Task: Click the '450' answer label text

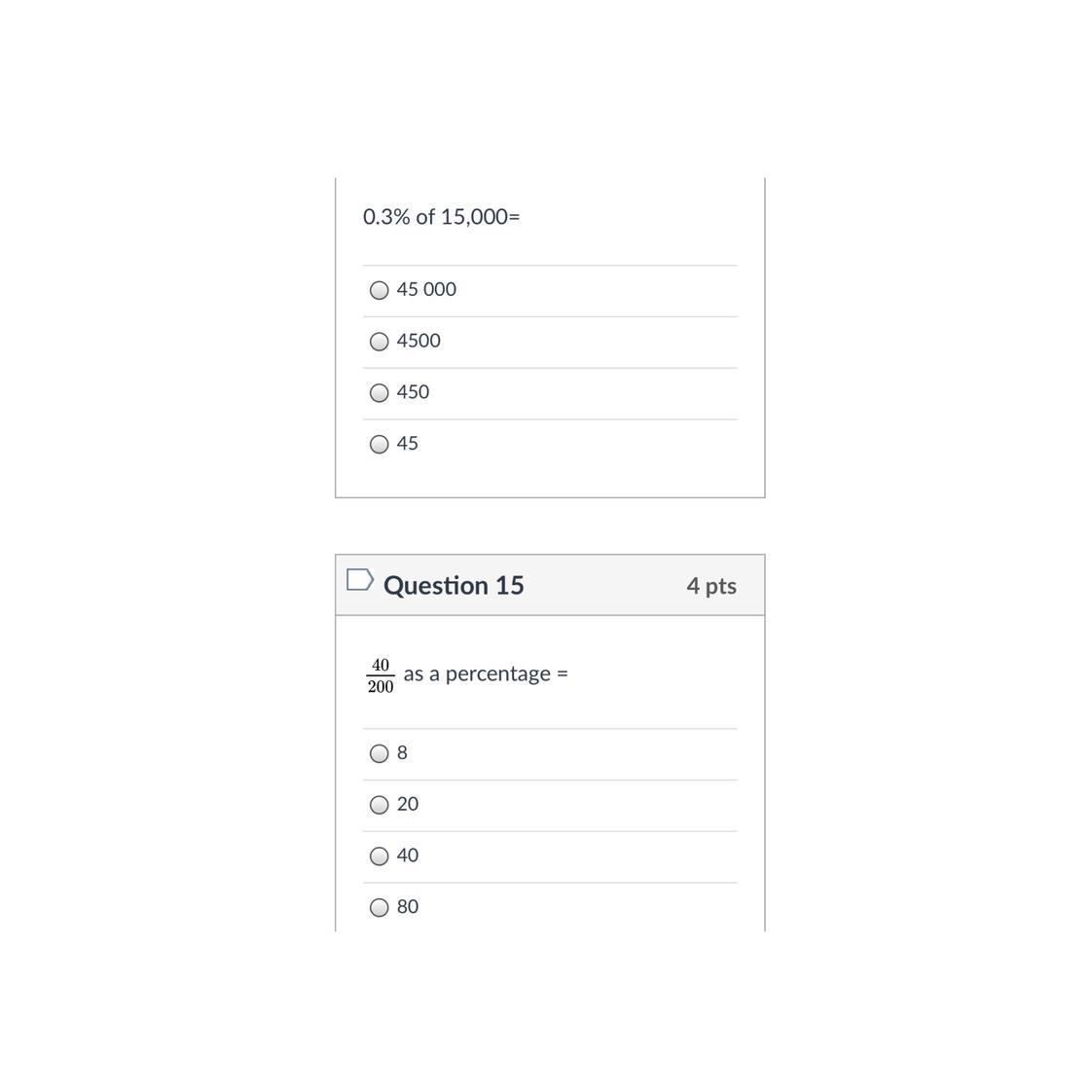Action: click(413, 392)
